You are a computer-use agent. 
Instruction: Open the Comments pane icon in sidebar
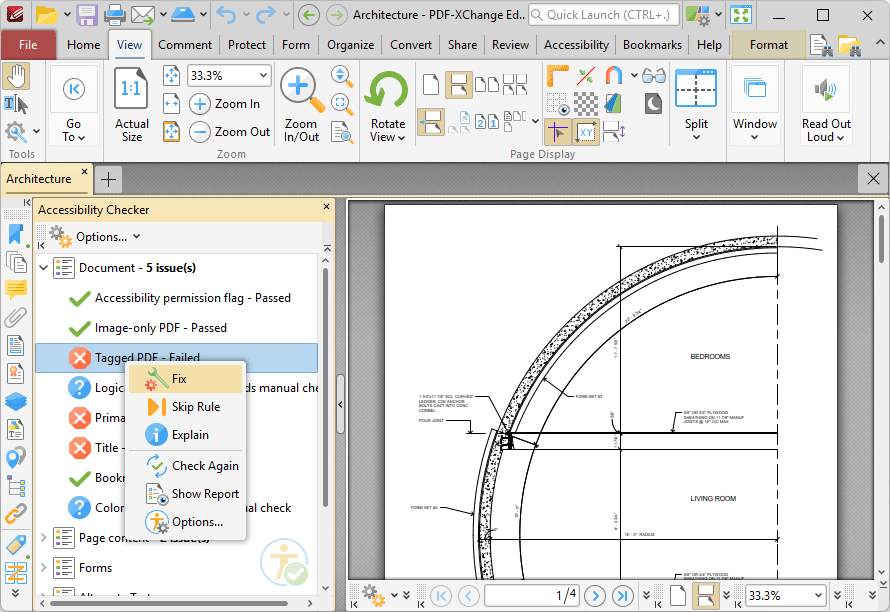point(15,290)
